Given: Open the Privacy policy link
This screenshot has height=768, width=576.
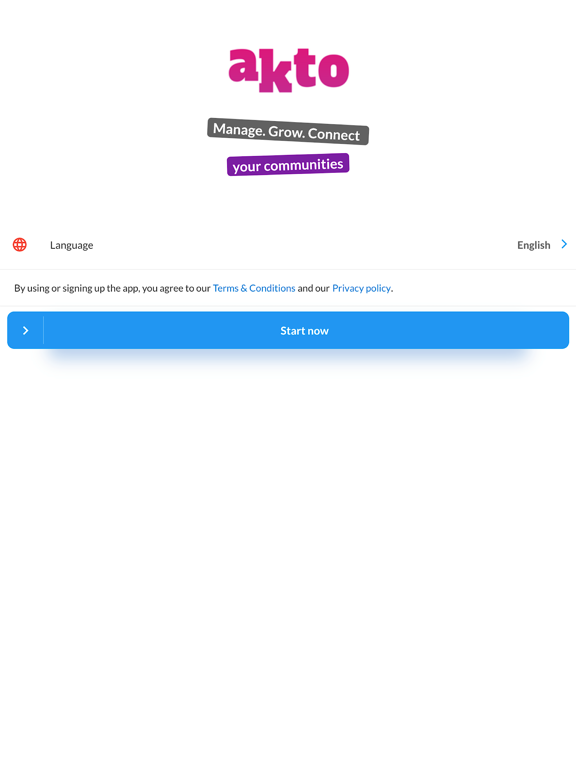Looking at the screenshot, I should (361, 288).
